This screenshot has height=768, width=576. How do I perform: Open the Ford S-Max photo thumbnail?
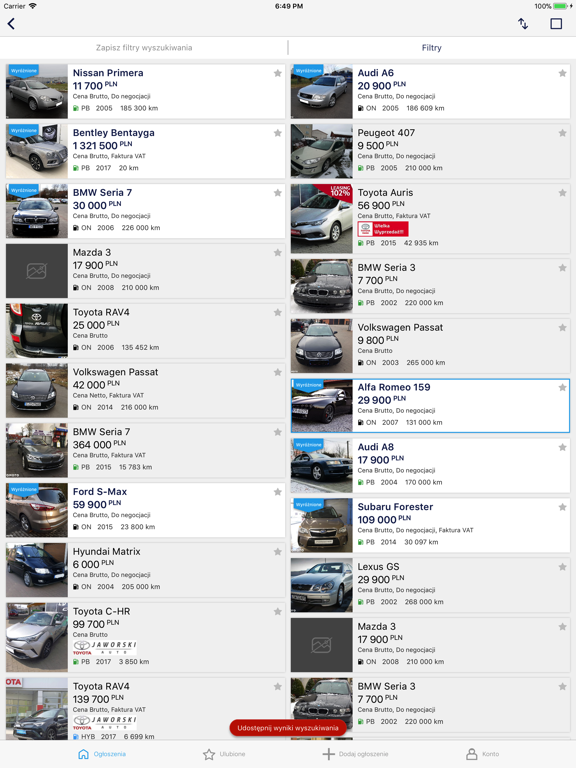pyautogui.click(x=37, y=510)
